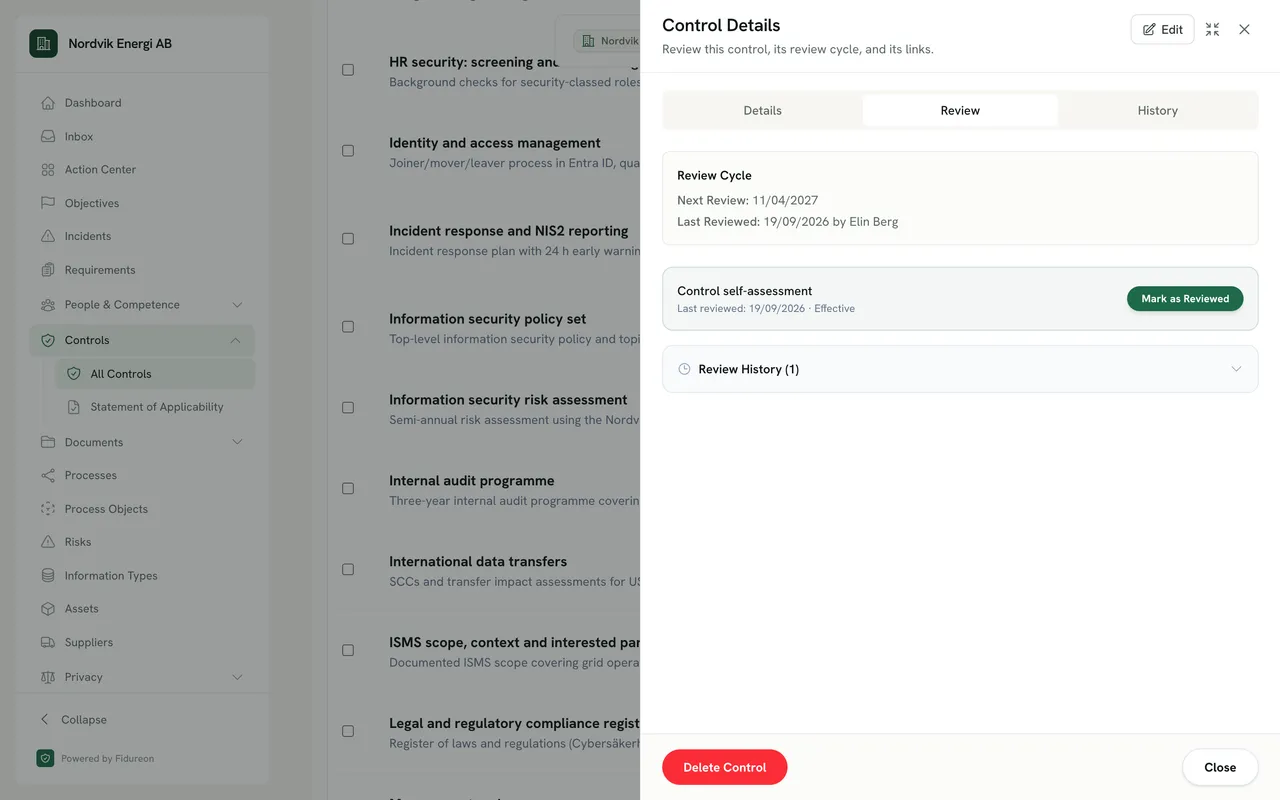This screenshot has width=1280, height=800.
Task: Expand the Documents menu chevron
Action: click(237, 442)
